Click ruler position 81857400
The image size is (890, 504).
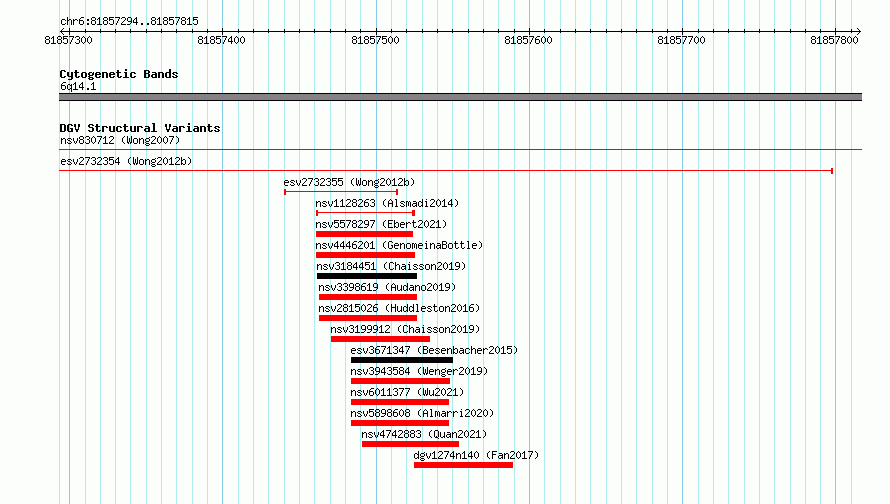point(221,40)
